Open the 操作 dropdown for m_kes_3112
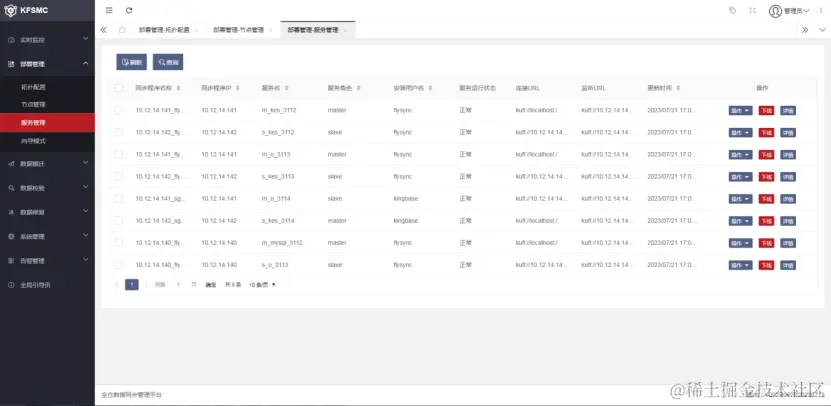 tap(740, 111)
